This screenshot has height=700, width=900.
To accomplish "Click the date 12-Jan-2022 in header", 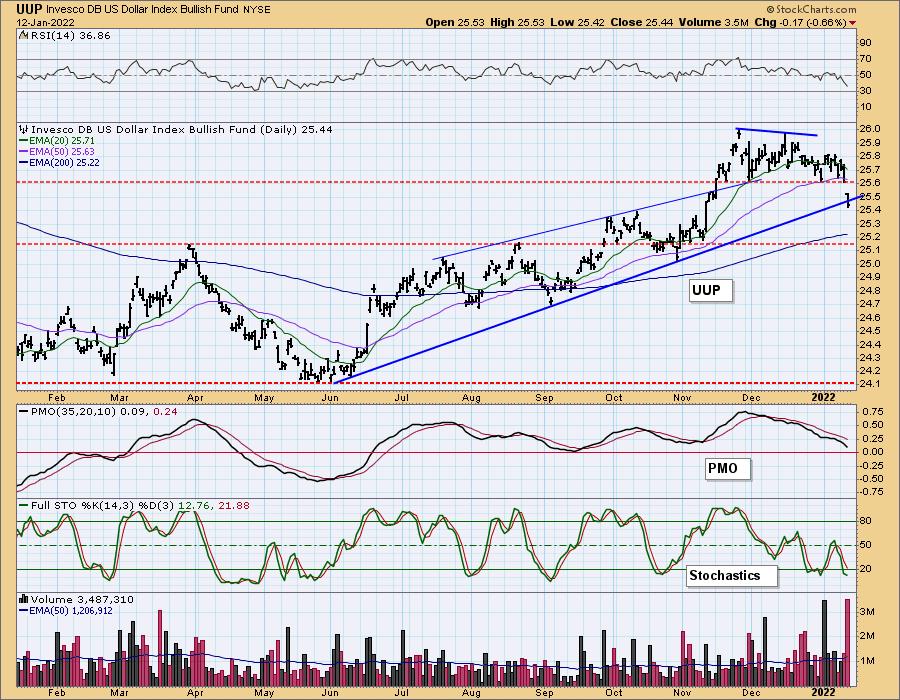I will [43, 22].
